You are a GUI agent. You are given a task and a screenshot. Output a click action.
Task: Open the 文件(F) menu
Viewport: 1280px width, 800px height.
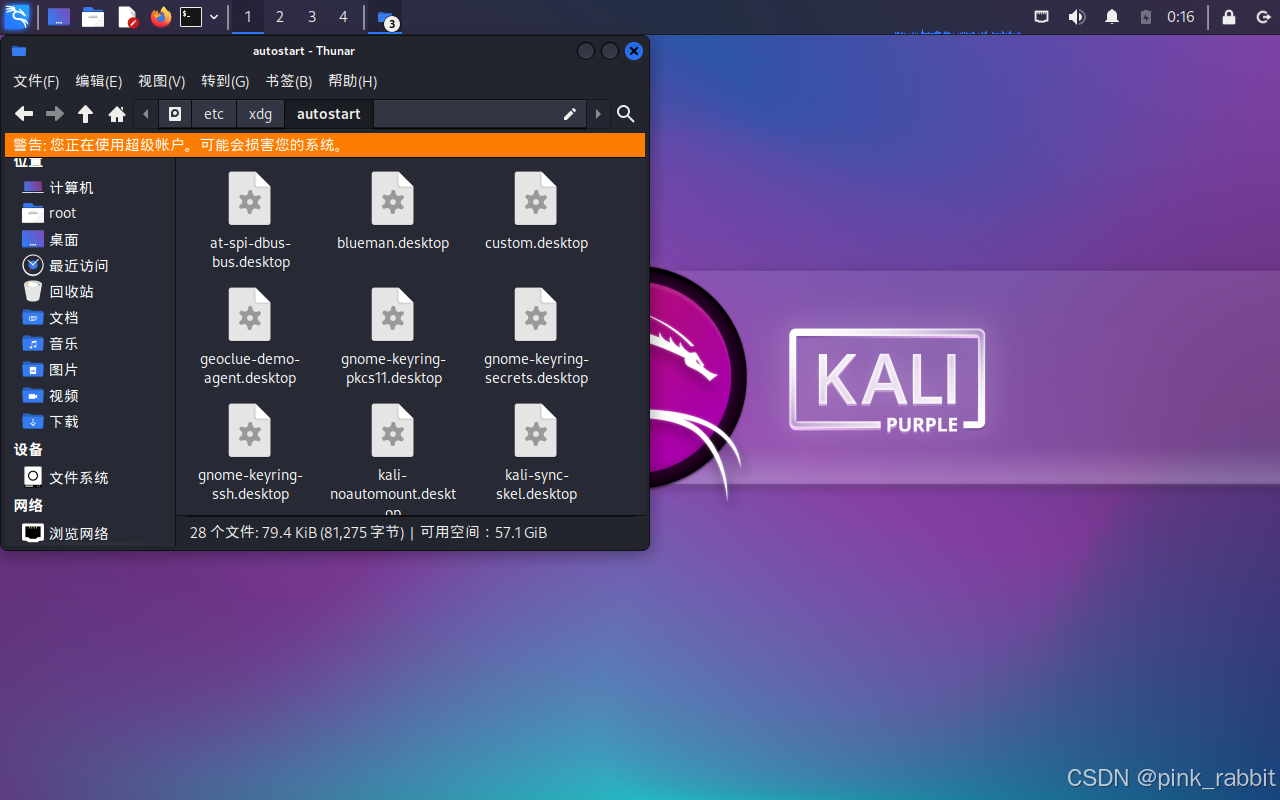pyautogui.click(x=36, y=81)
